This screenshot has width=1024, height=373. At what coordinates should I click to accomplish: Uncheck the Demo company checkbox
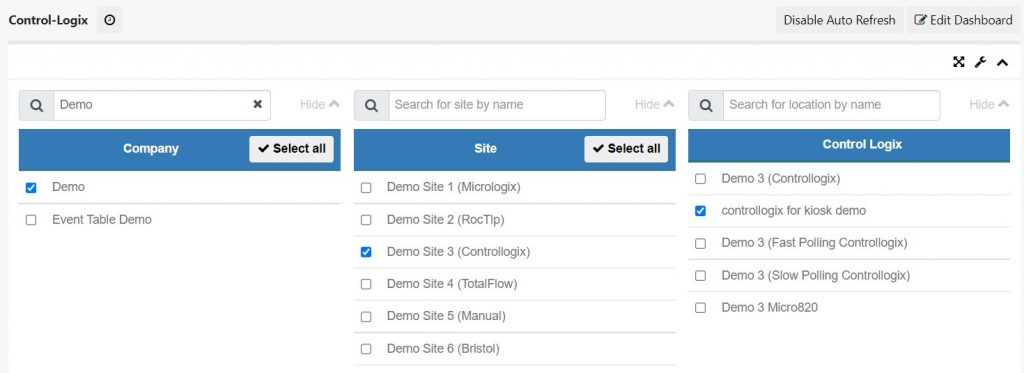(31, 188)
